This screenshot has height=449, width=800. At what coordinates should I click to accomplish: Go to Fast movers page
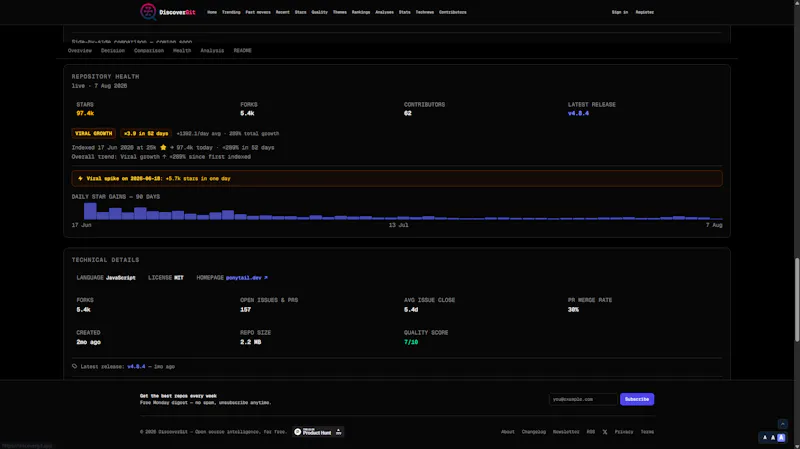point(258,12)
